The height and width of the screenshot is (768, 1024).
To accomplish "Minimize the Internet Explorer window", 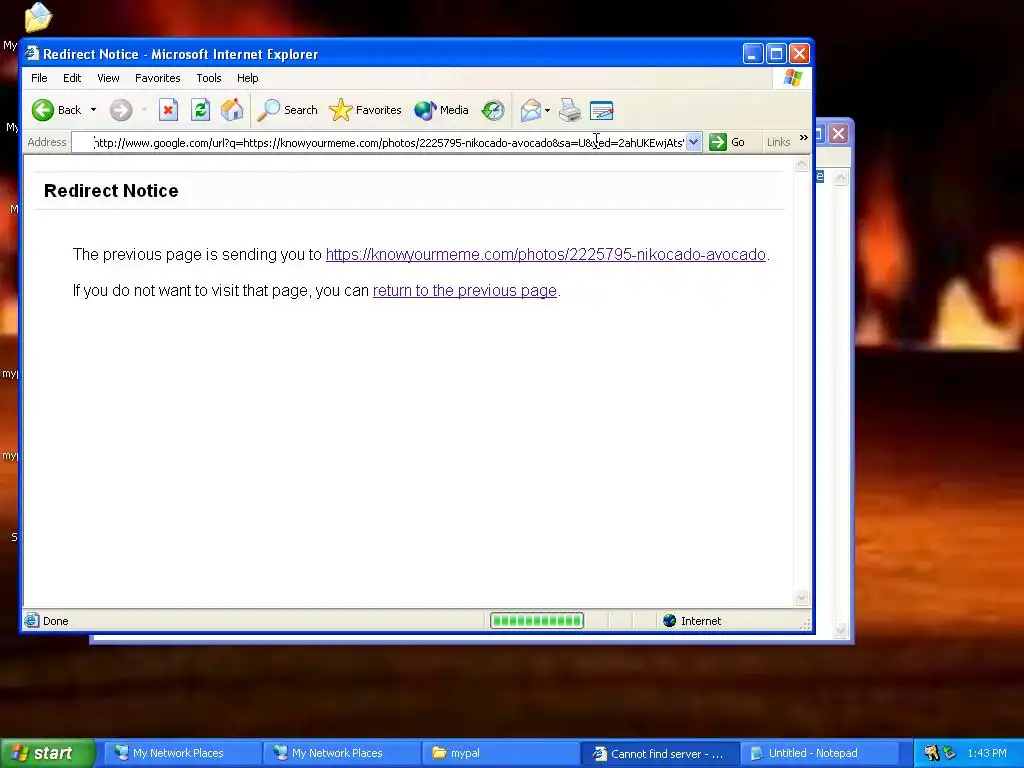I will (753, 54).
